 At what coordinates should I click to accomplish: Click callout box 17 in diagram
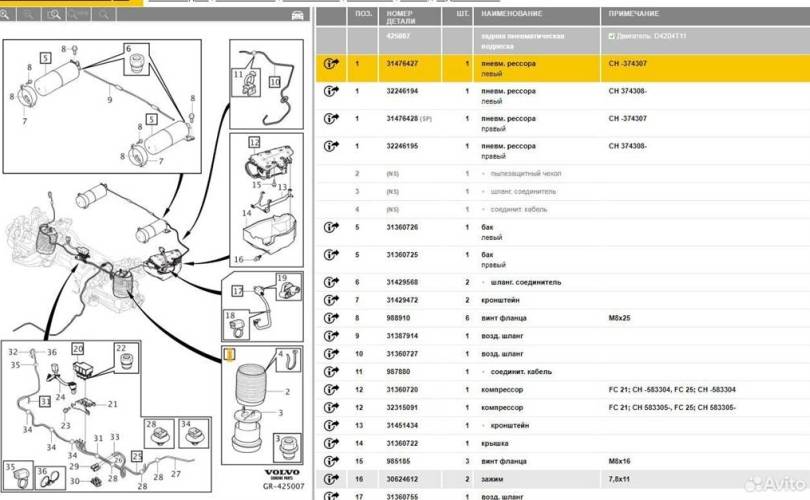(x=237, y=291)
